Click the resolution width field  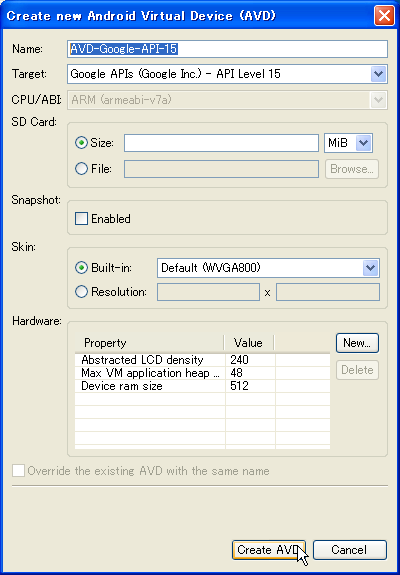click(208, 292)
